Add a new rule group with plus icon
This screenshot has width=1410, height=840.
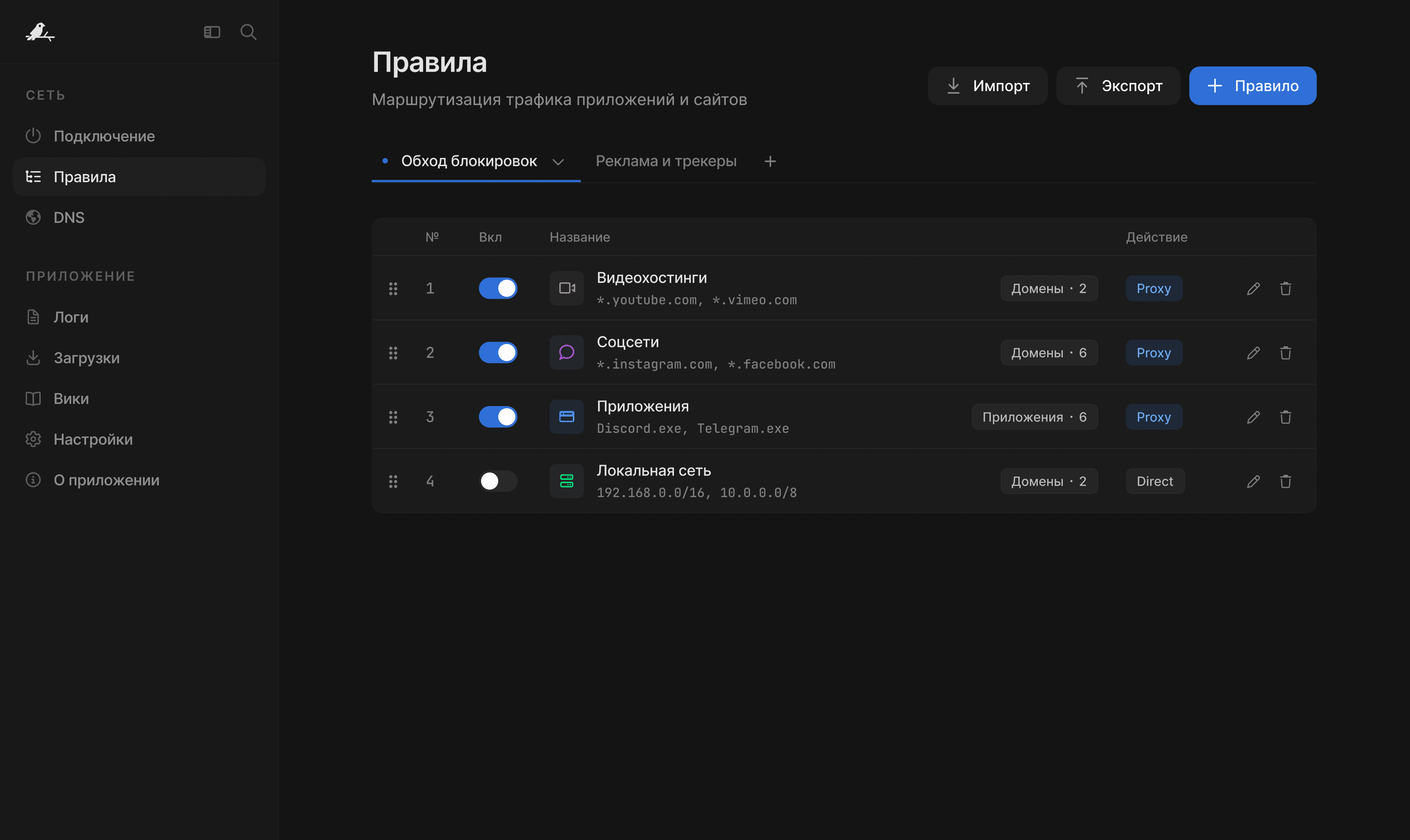coord(770,161)
